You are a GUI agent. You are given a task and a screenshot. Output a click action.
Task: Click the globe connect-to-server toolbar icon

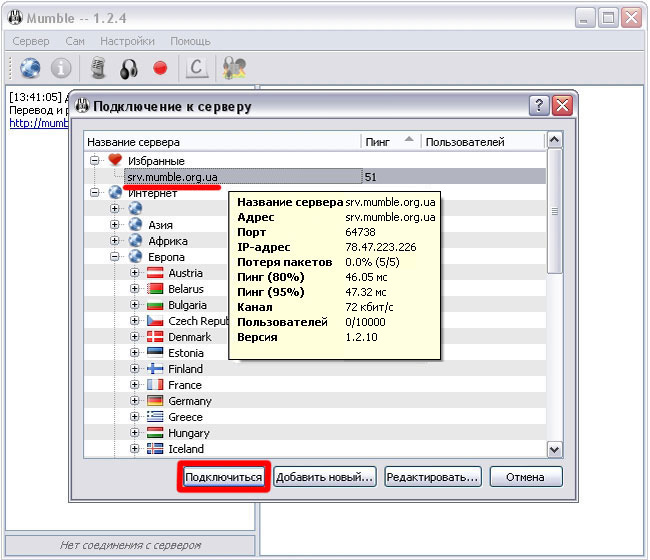coord(31,68)
